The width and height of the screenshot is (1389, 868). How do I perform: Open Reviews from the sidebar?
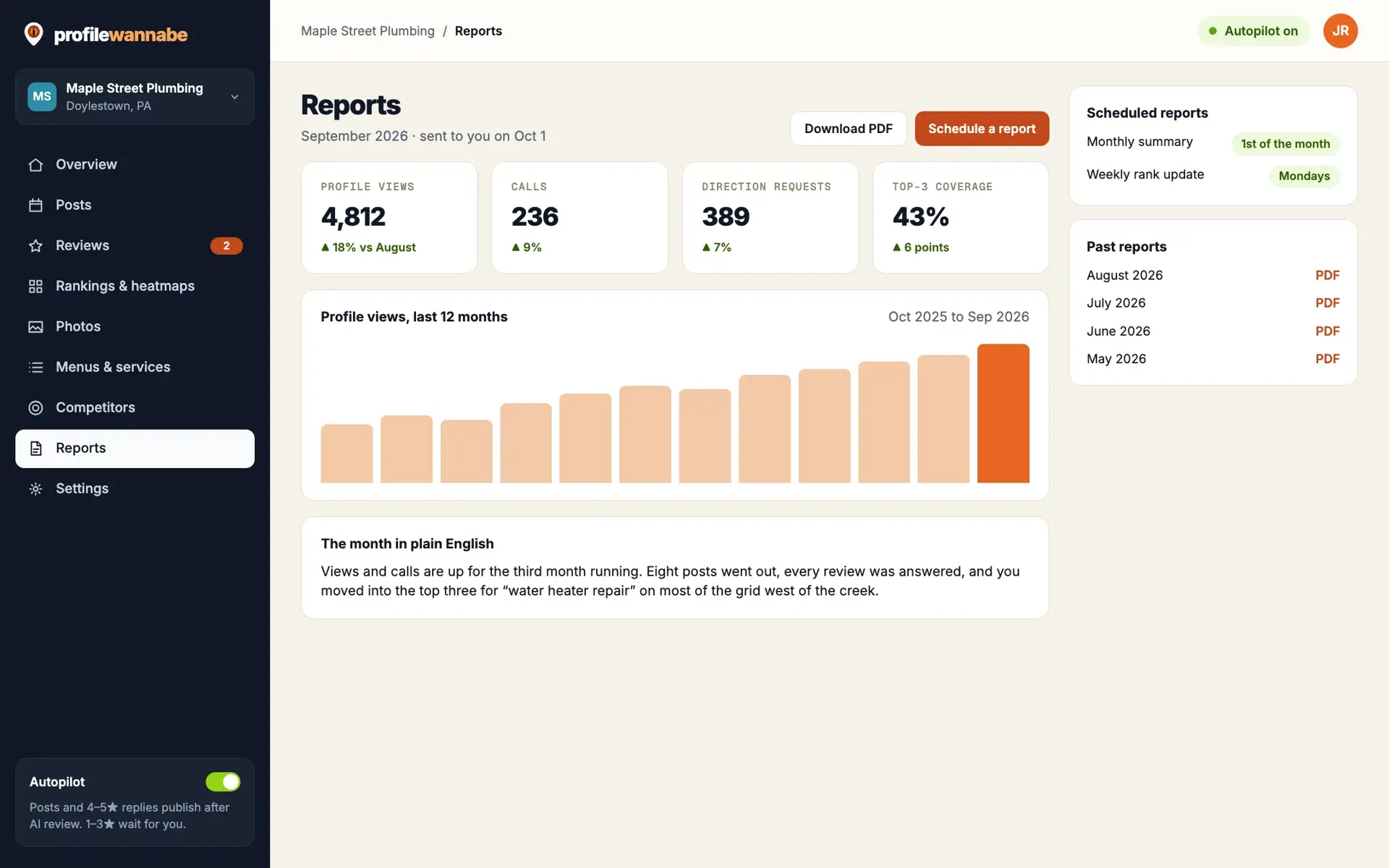point(135,246)
